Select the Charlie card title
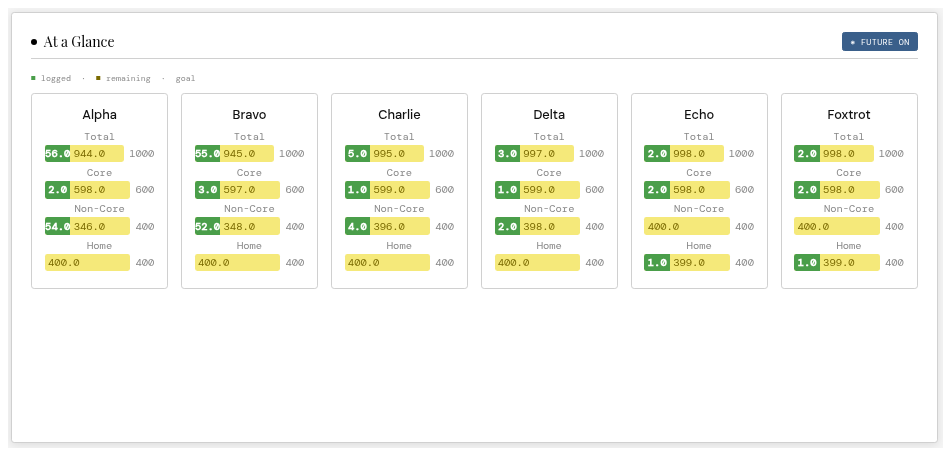The image size is (951, 456). point(399,115)
